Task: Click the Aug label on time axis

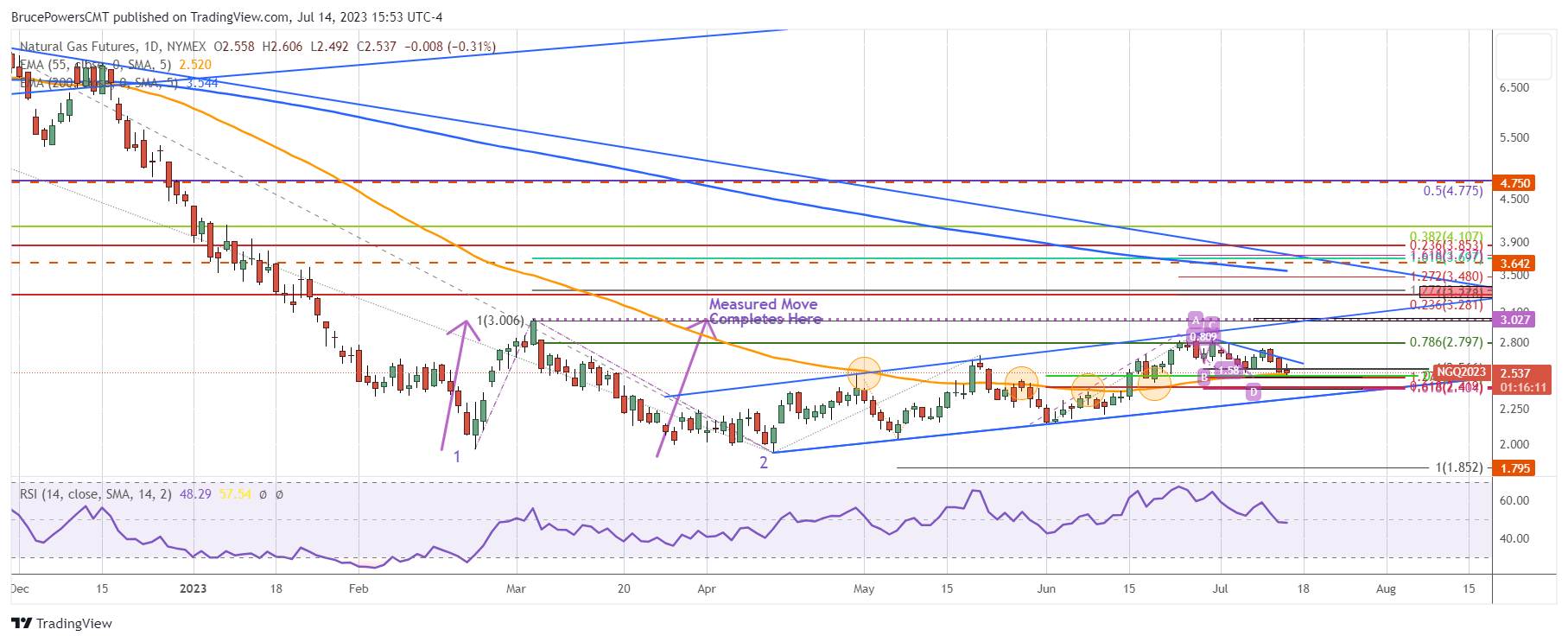Action: point(1386,589)
